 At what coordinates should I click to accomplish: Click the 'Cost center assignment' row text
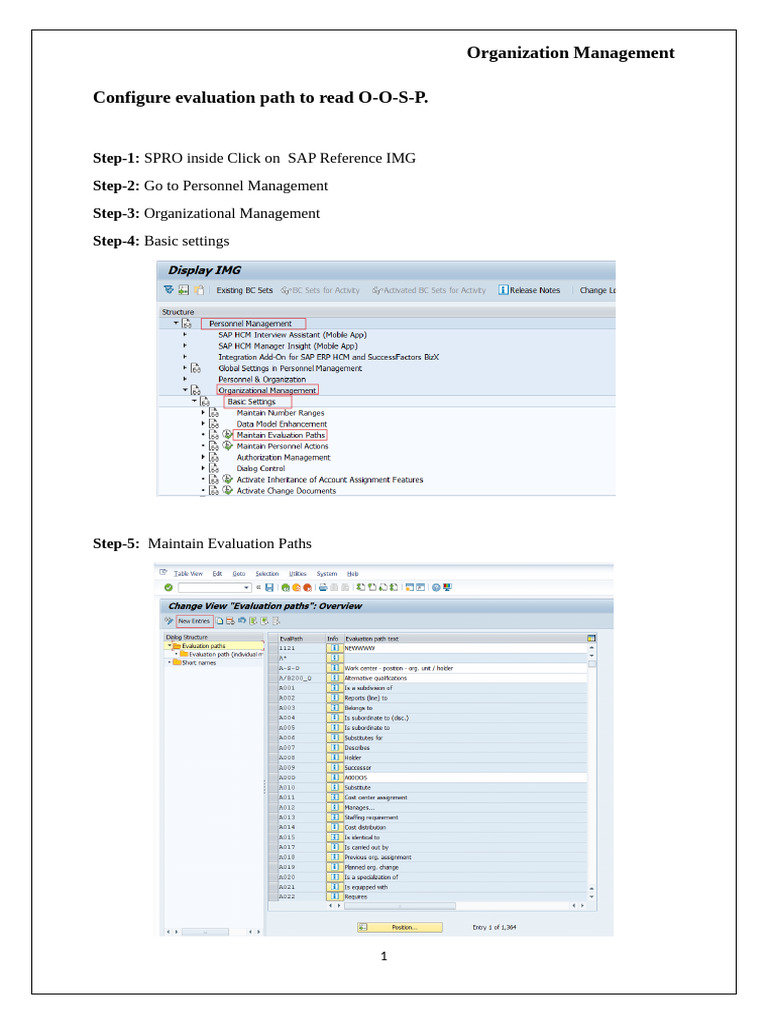point(376,797)
